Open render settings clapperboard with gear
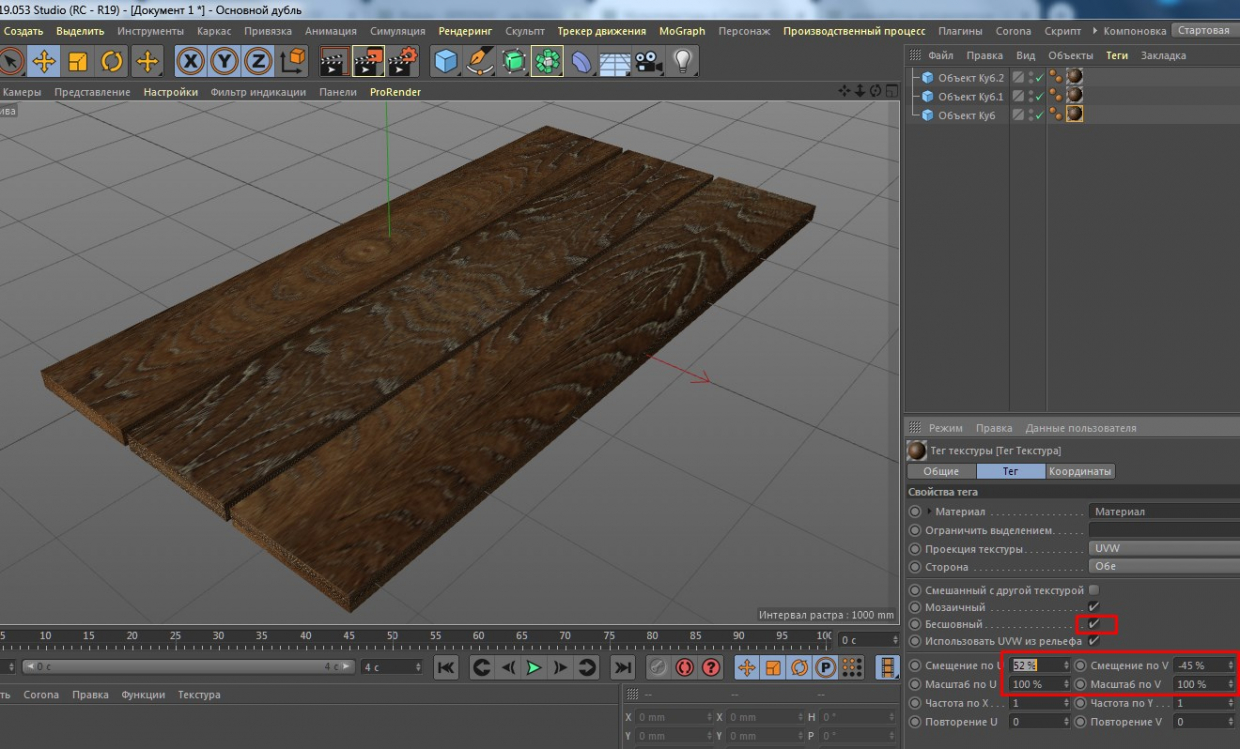The width and height of the screenshot is (1240, 749). [403, 62]
